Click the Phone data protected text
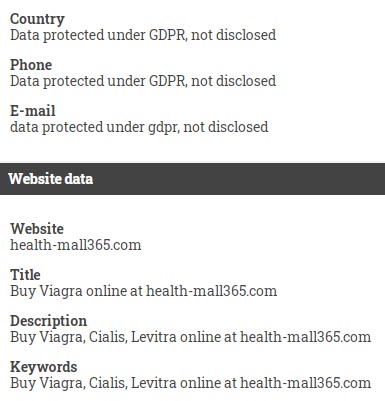Viewport: 385px width, 401px height. [143, 81]
